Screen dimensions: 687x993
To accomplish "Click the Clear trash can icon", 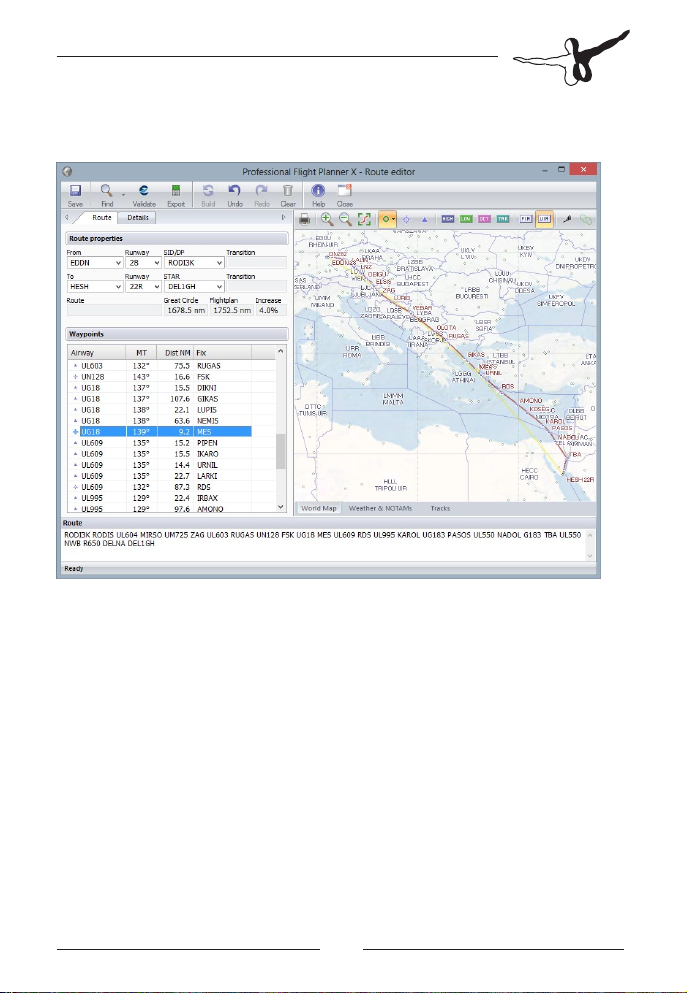I will [287, 191].
